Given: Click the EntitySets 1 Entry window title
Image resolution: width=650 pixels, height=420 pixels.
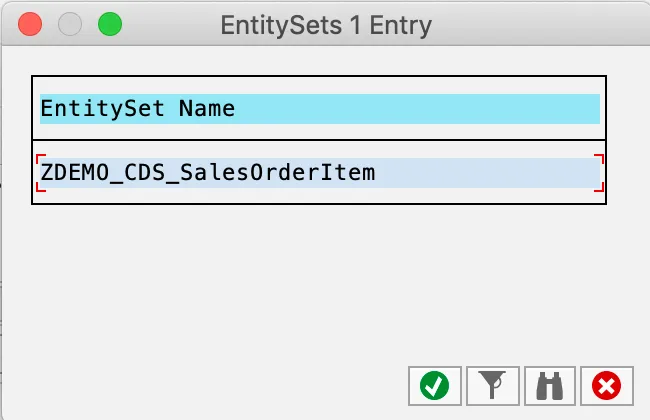Looking at the screenshot, I should point(326,24).
